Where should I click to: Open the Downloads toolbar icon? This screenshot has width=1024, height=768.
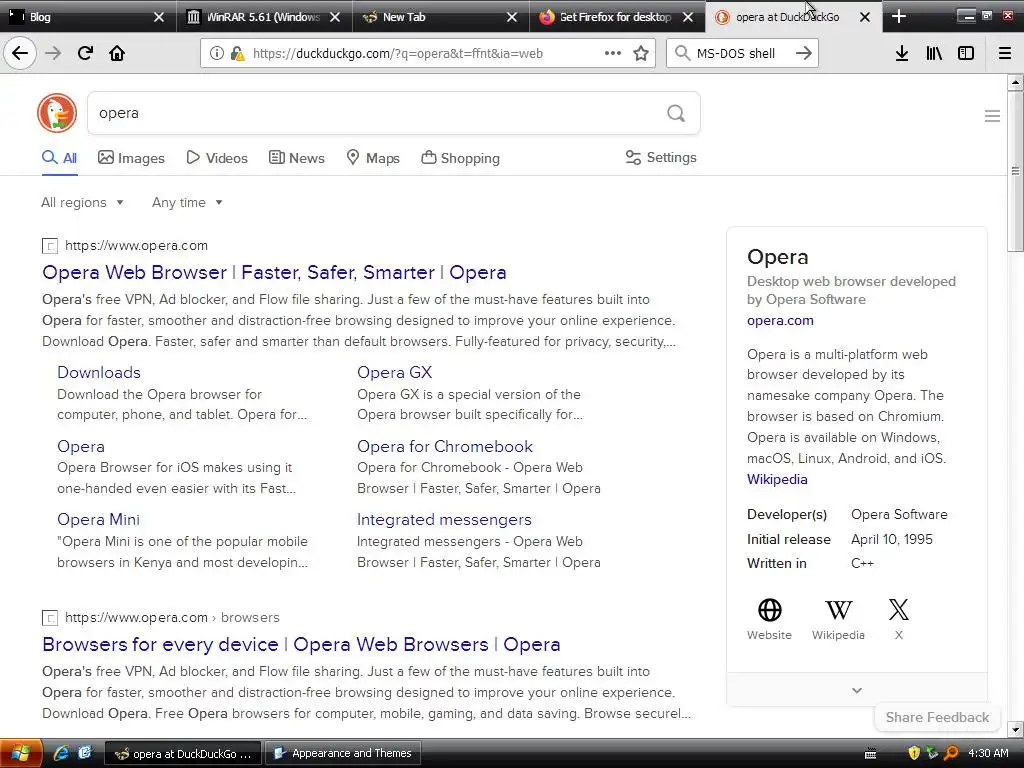pos(902,53)
